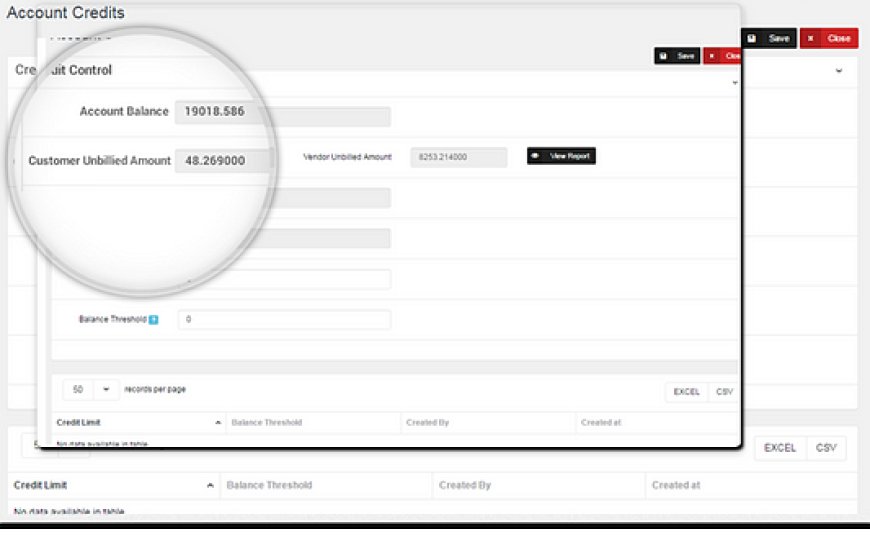Collapse the Credit Control panel using the far-right chevron
870x540 pixels.
pos(838,71)
